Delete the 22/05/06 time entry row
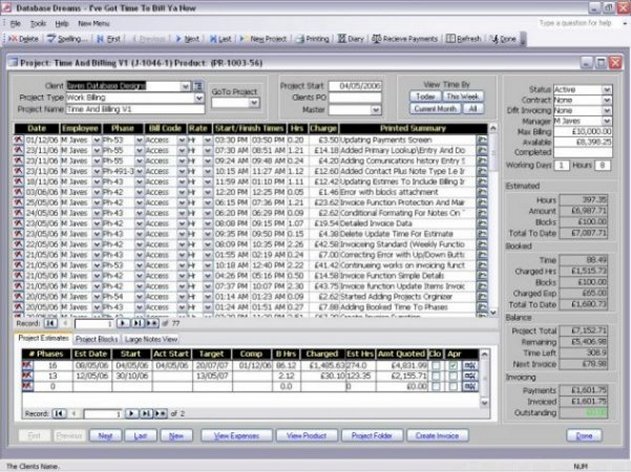 (x=19, y=244)
